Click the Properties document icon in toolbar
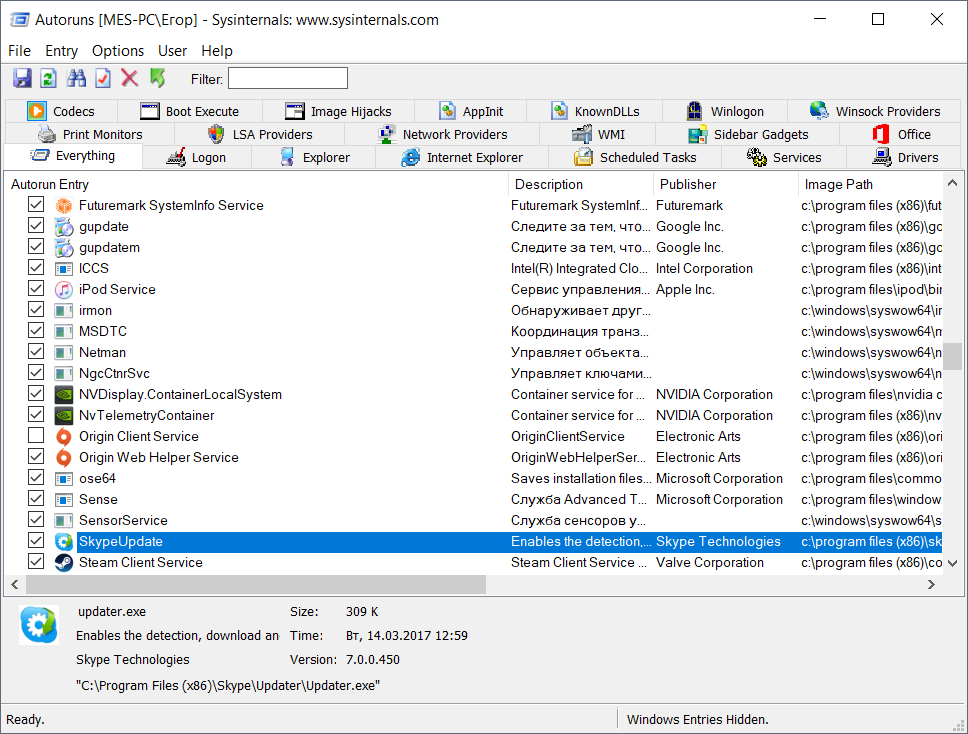 (x=103, y=78)
